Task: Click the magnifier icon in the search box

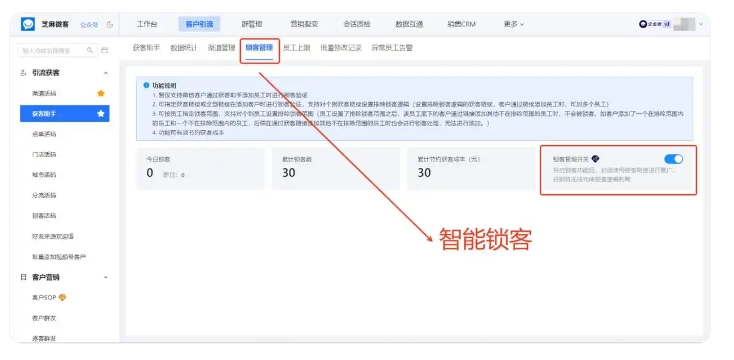Action: pyautogui.click(x=90, y=50)
